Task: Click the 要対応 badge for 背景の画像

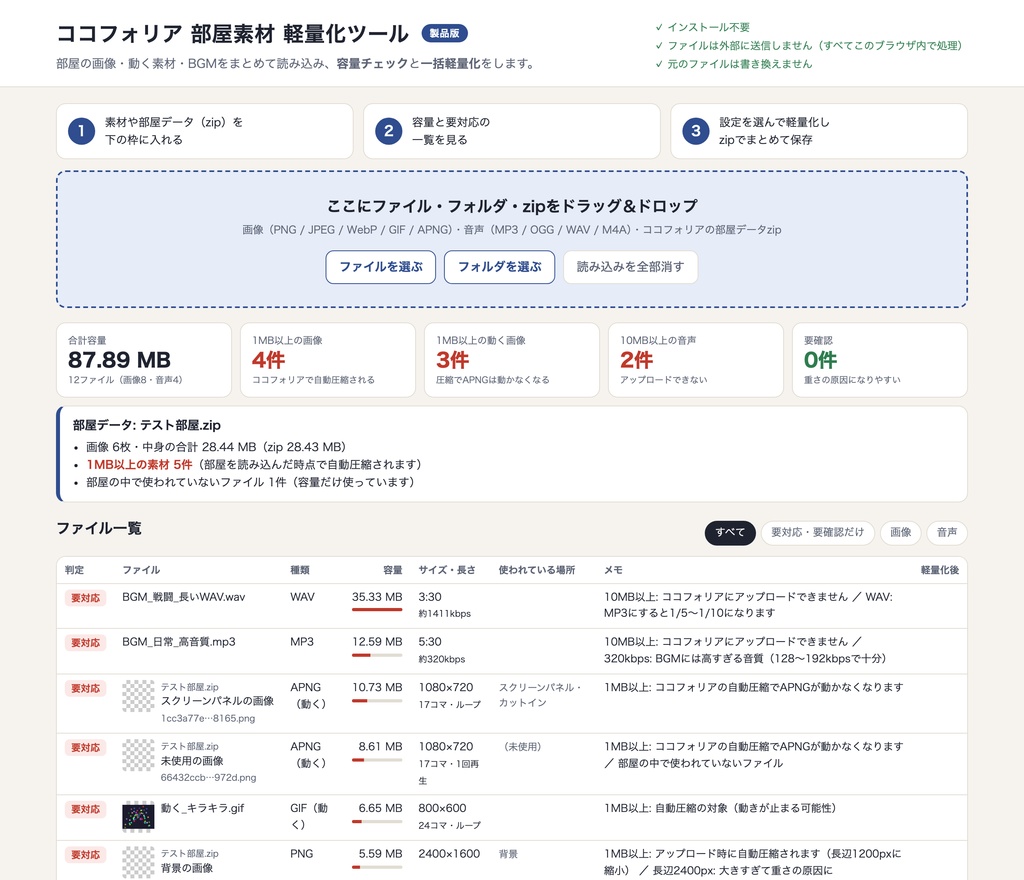Action: point(86,855)
